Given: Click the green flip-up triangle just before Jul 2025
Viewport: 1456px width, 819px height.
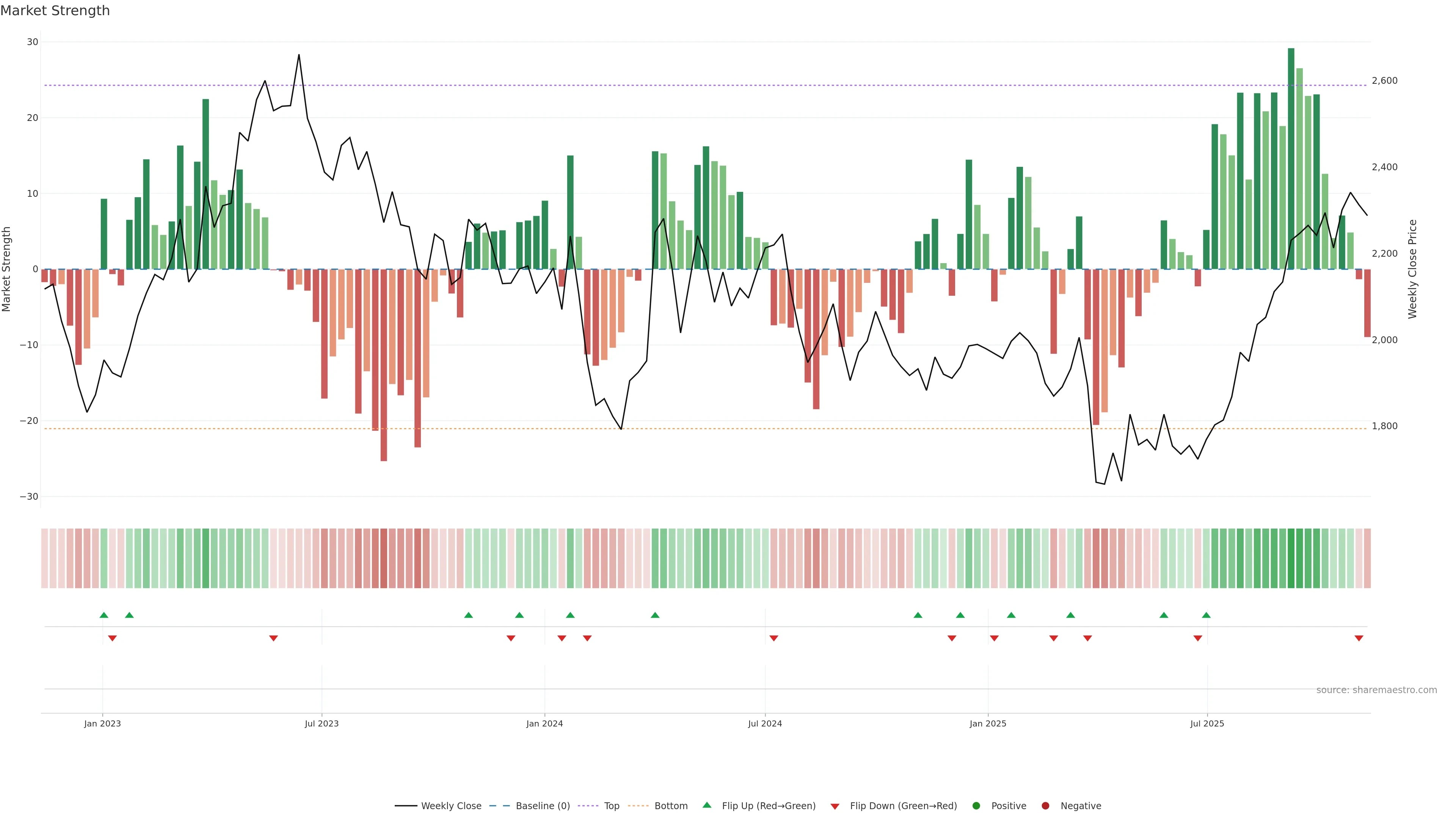Looking at the screenshot, I should 1206,615.
